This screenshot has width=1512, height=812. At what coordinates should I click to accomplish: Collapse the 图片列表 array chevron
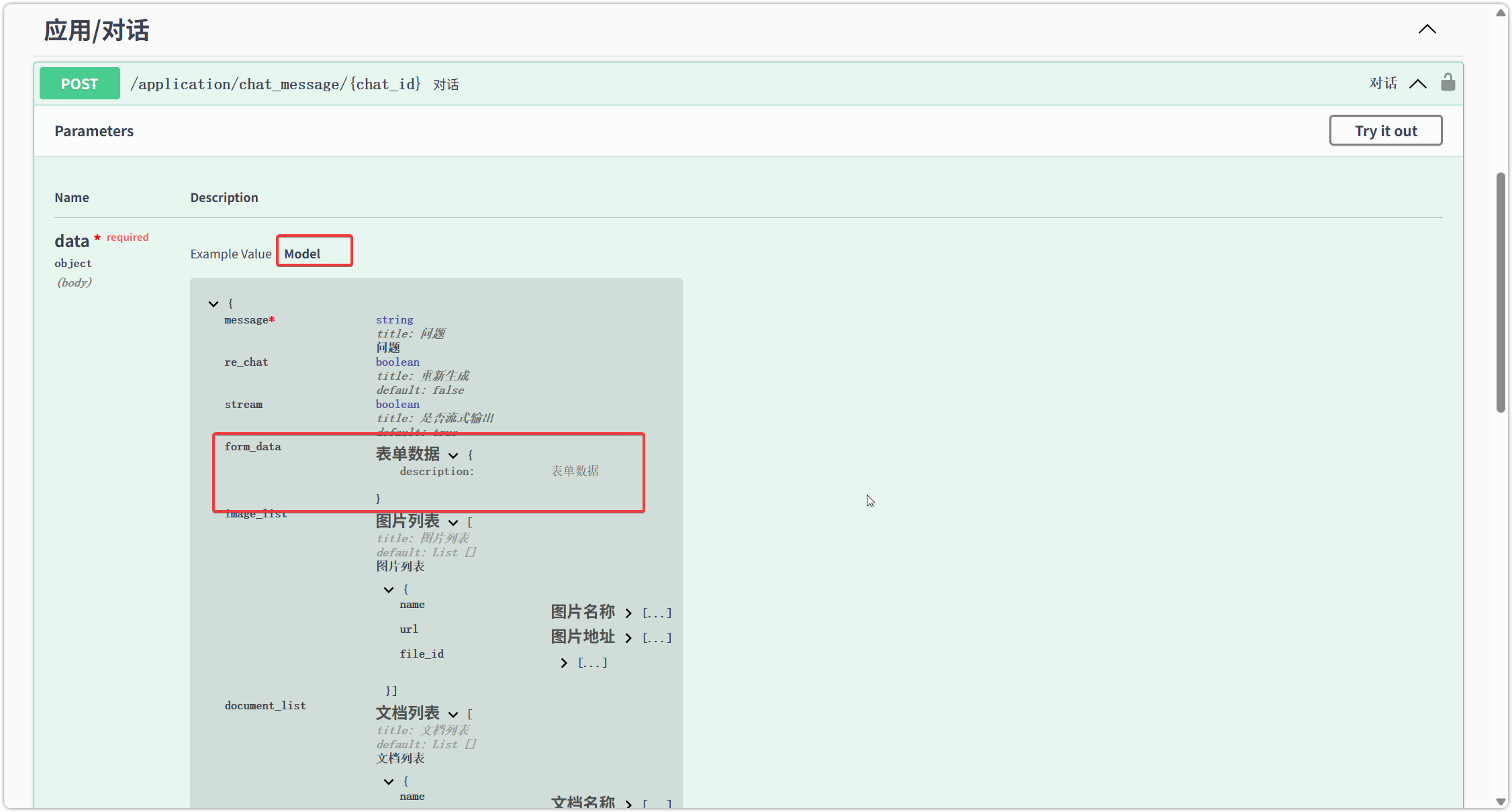453,523
